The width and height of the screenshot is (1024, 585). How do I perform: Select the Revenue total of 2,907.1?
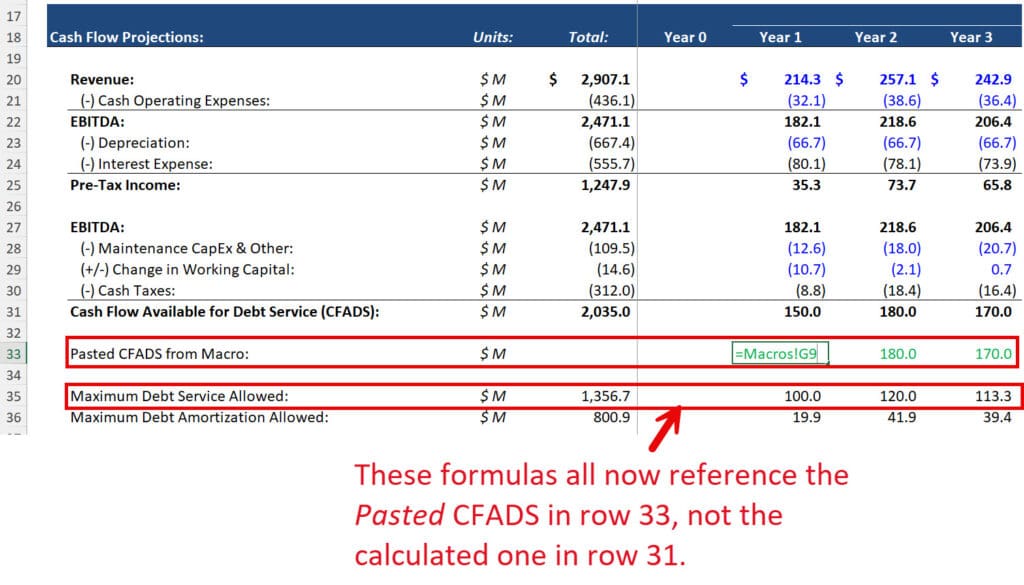point(601,79)
